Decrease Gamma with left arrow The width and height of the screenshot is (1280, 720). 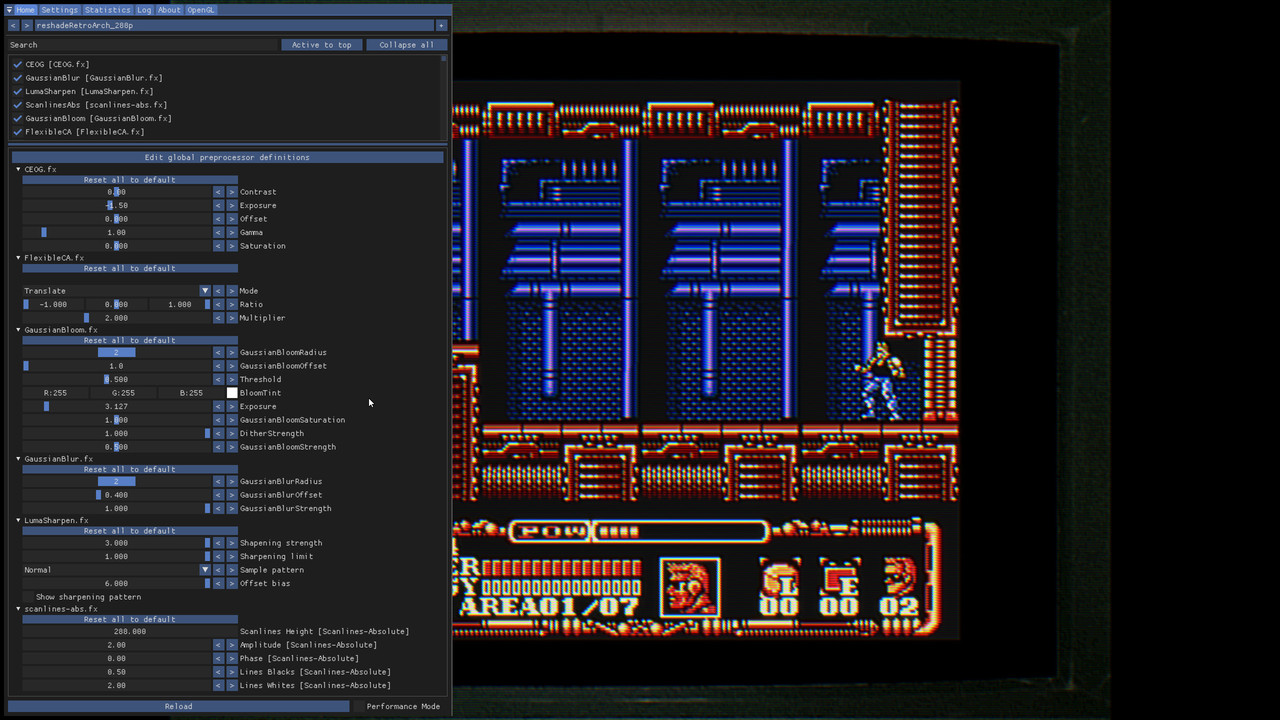click(x=218, y=233)
